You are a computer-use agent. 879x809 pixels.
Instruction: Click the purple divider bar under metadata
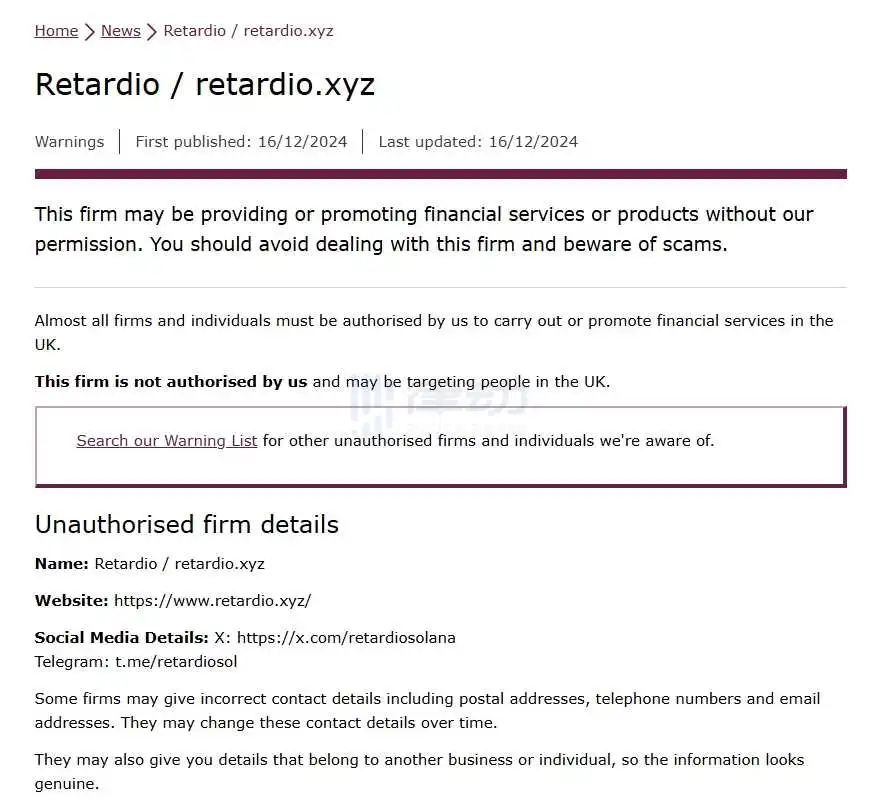441,174
